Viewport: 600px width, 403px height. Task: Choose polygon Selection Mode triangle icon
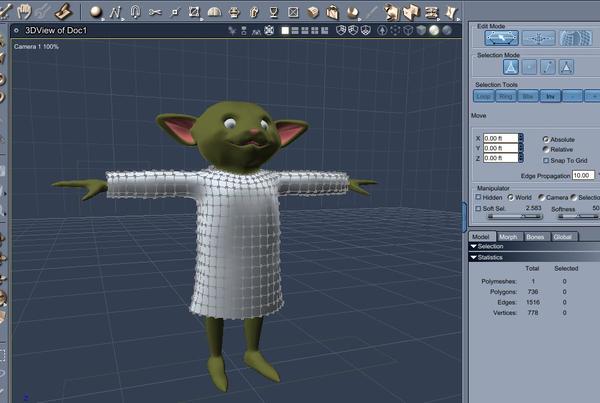coord(566,67)
